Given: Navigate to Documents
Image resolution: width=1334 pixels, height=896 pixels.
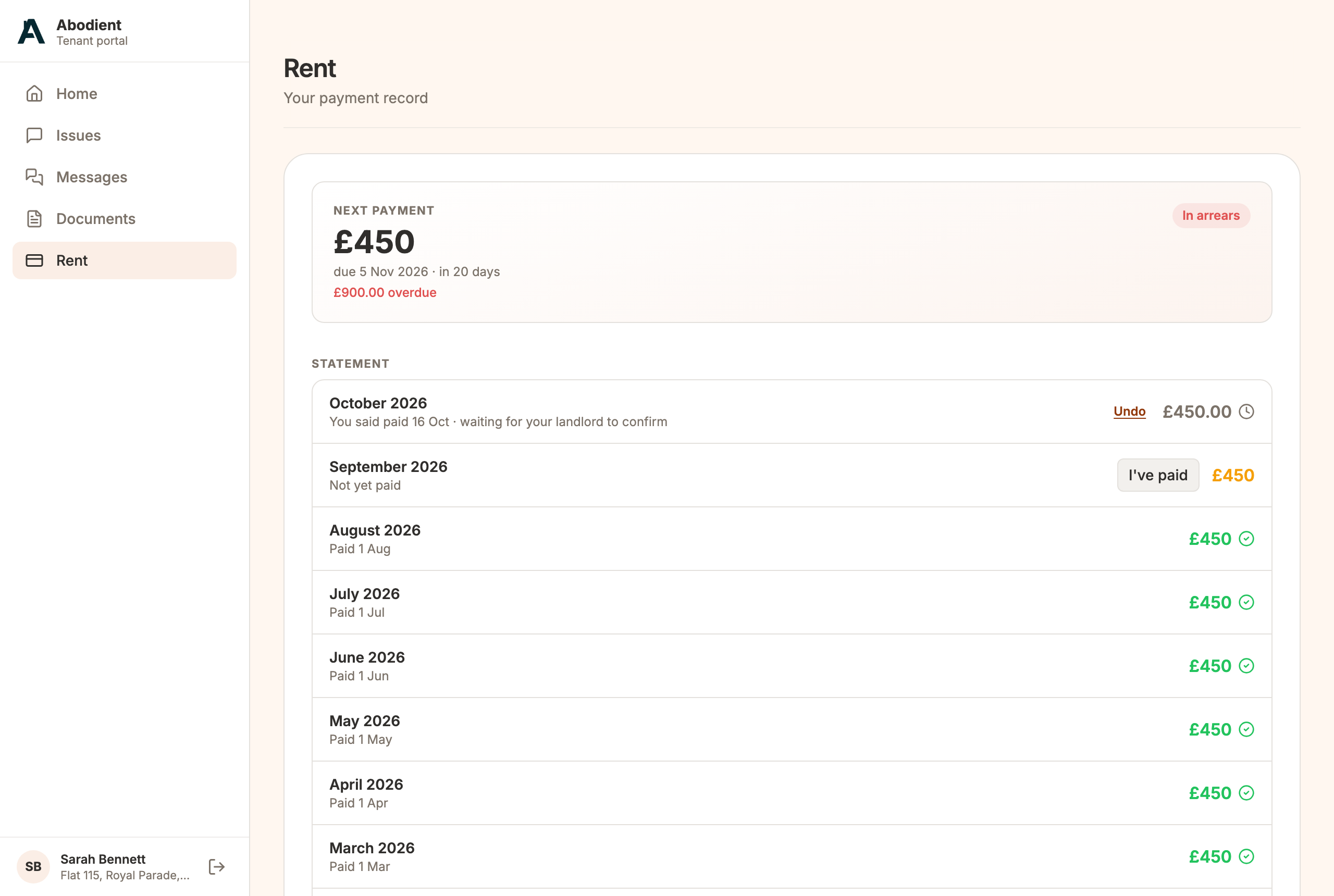Looking at the screenshot, I should pyautogui.click(x=124, y=218).
